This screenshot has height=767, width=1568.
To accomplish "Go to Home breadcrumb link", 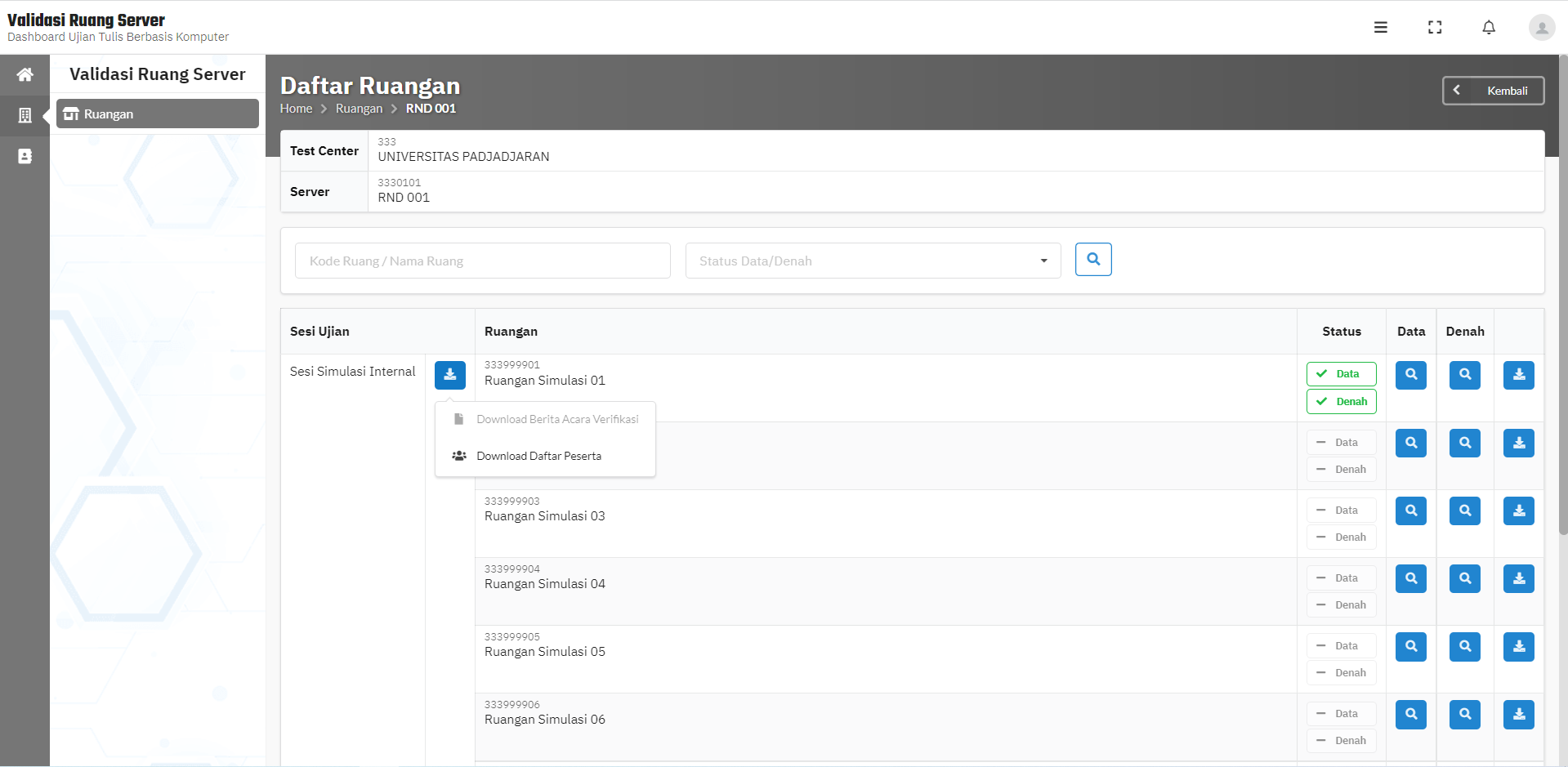I will pos(296,109).
